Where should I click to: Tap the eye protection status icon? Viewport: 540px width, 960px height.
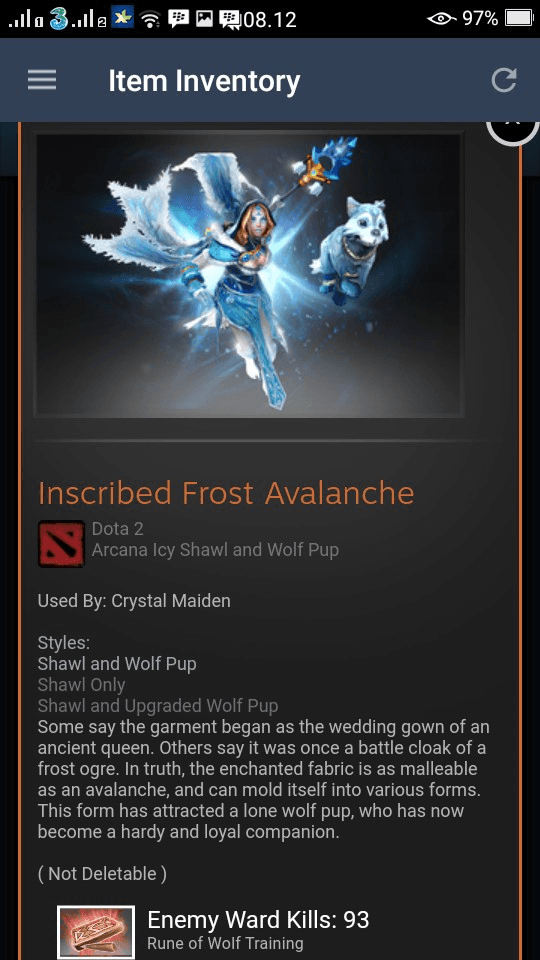click(441, 19)
